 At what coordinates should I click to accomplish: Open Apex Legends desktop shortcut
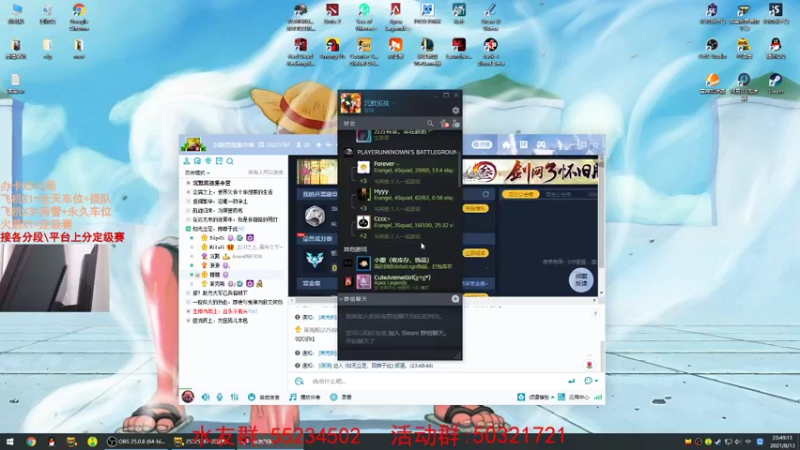(395, 17)
